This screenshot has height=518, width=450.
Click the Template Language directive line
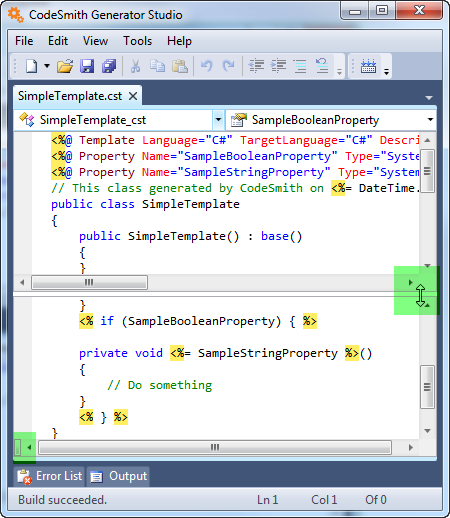point(235,140)
